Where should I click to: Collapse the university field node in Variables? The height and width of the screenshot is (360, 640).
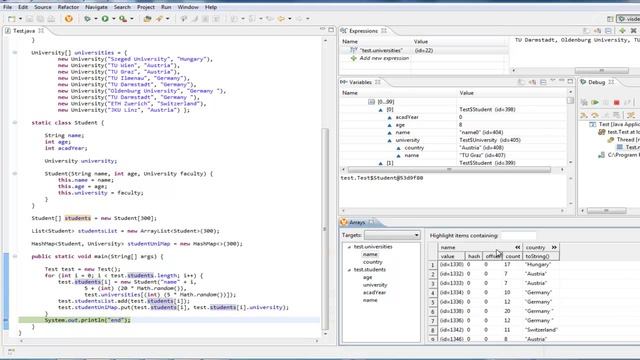[389, 140]
